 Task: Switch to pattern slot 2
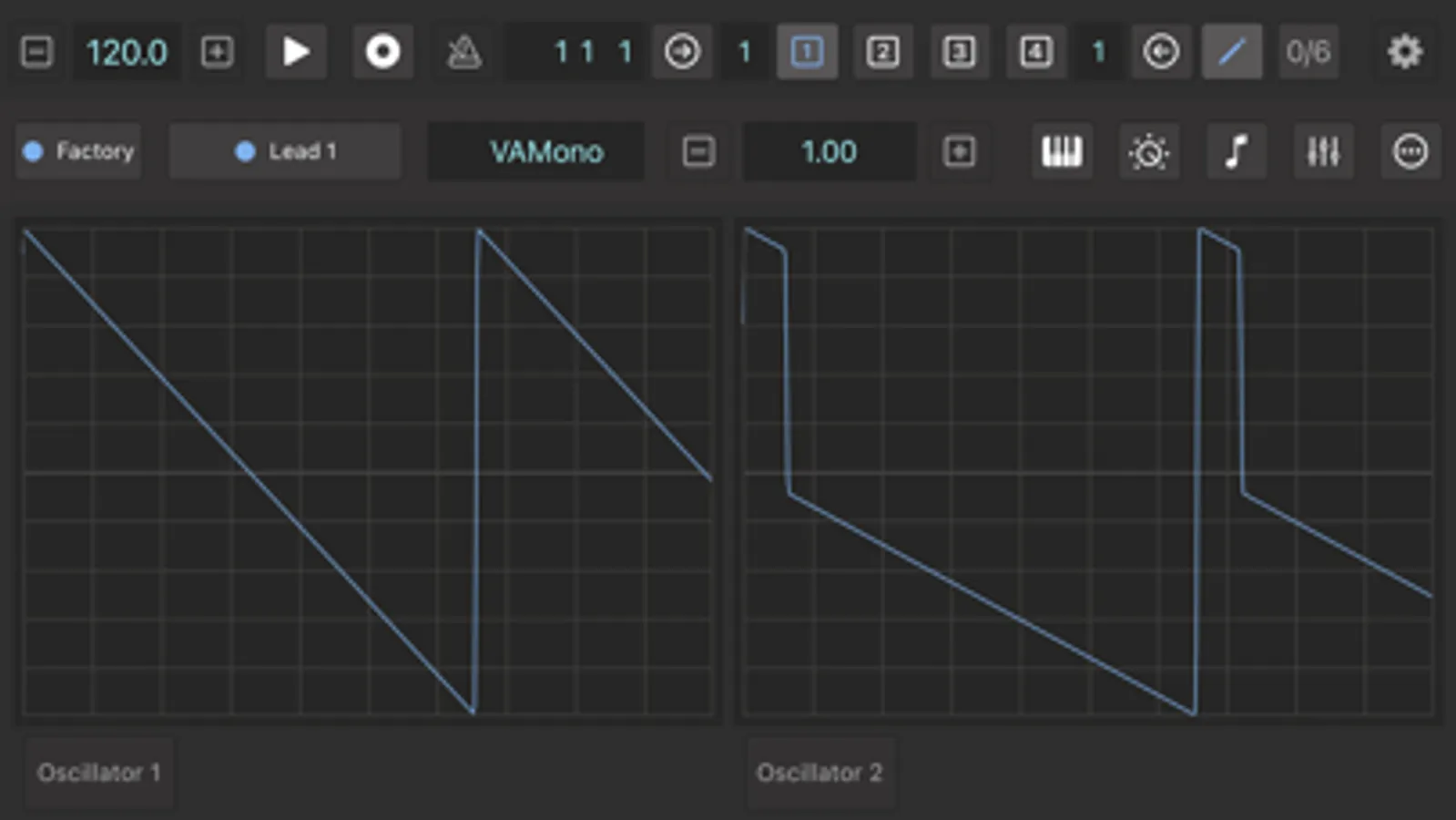[x=882, y=52]
